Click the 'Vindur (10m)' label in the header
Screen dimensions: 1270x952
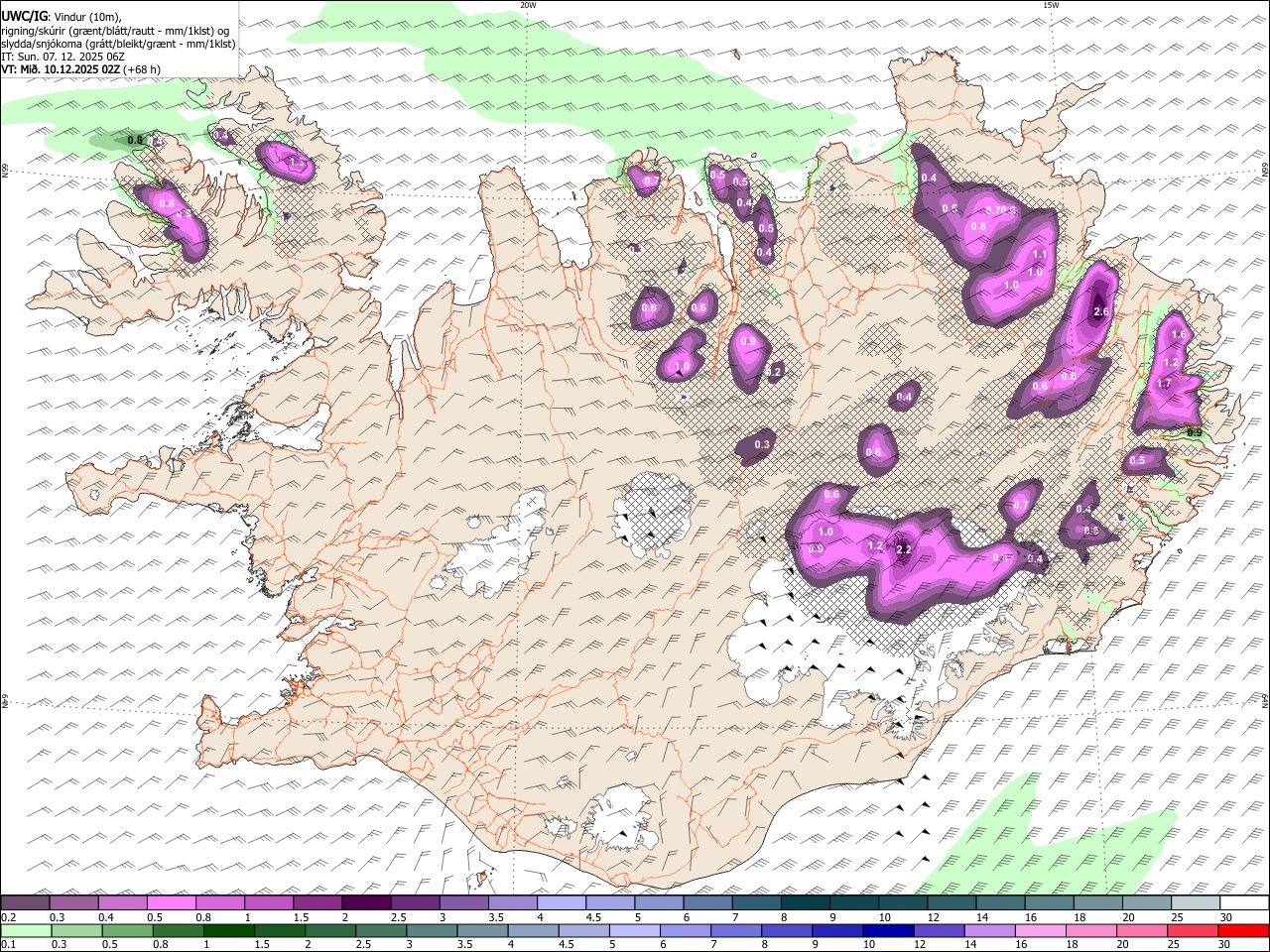pyautogui.click(x=87, y=17)
